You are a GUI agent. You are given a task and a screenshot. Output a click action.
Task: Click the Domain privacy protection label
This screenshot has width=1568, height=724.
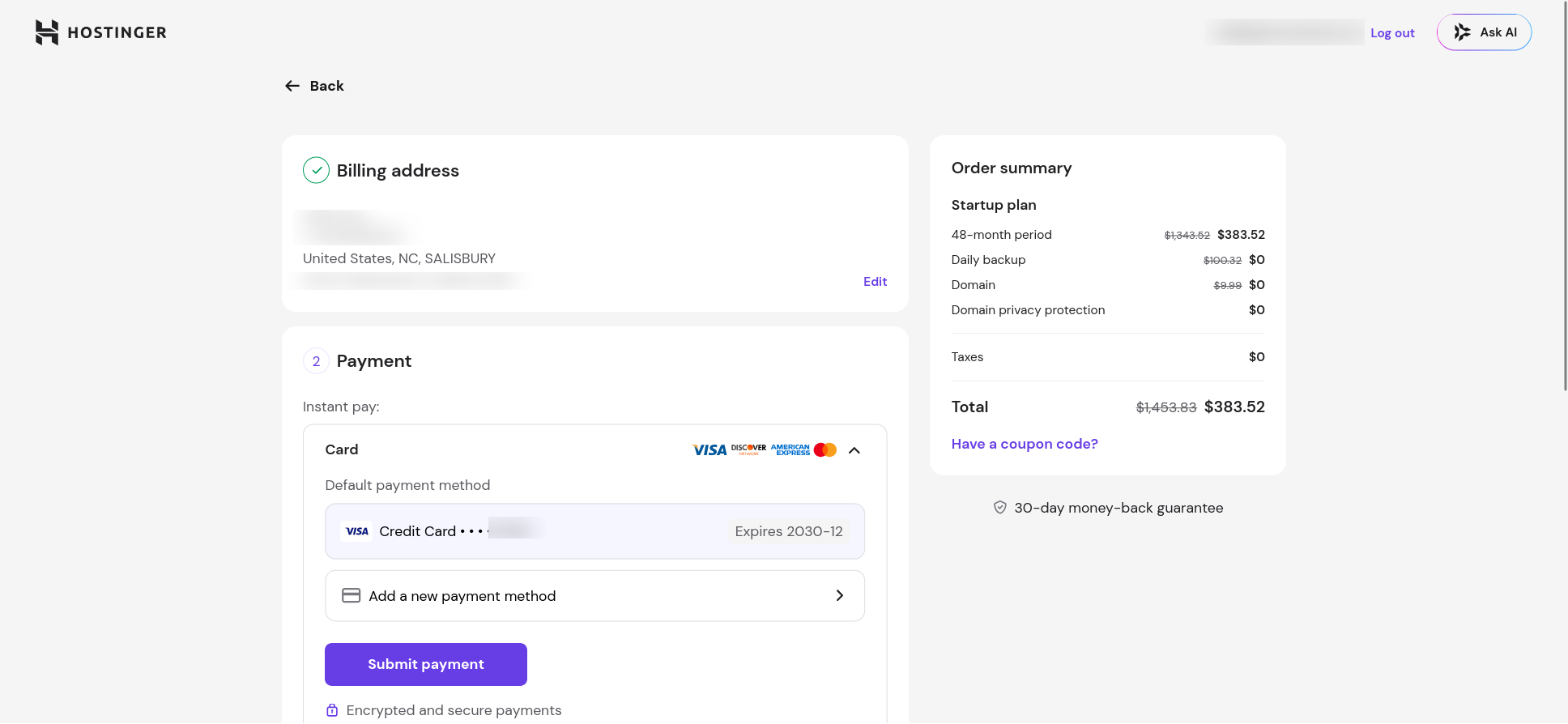(1028, 310)
